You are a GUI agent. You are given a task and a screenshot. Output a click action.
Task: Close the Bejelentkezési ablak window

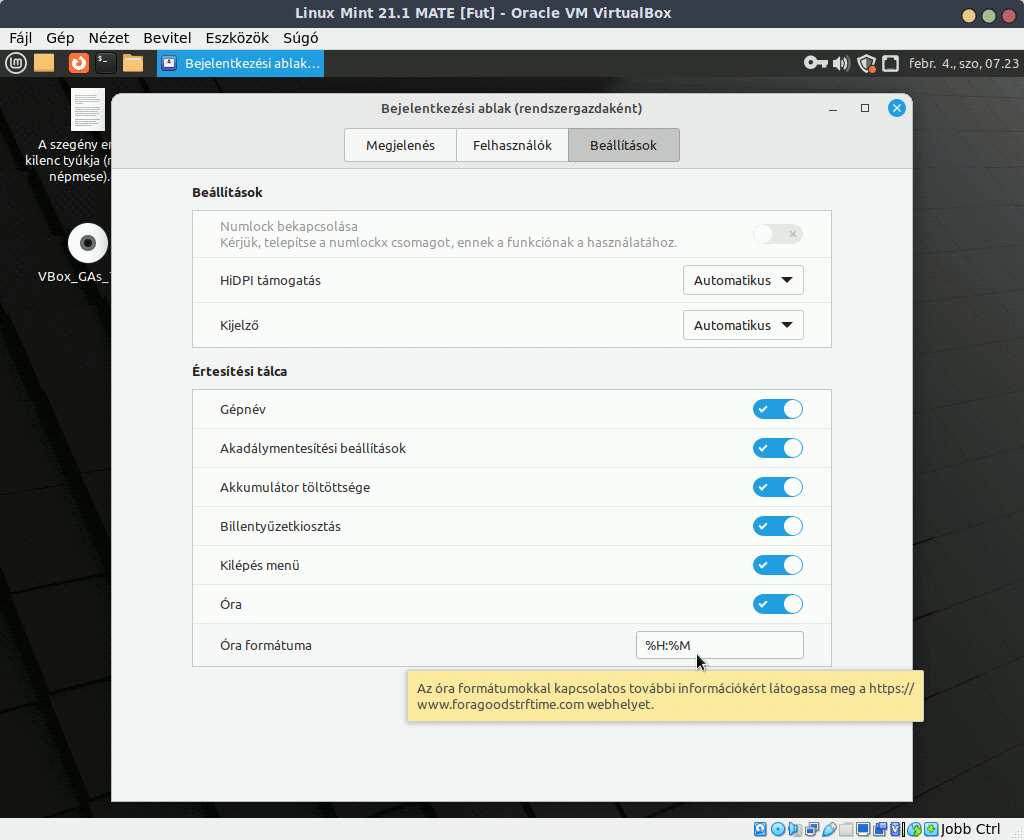pos(897,108)
